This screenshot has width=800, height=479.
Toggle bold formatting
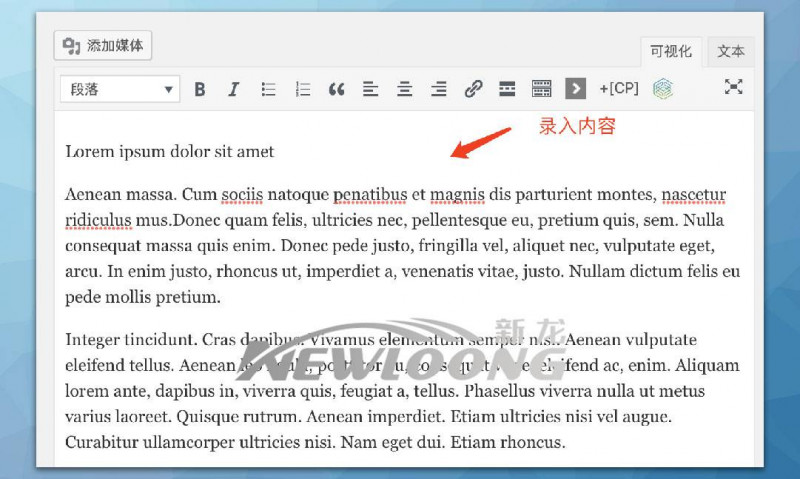click(x=200, y=89)
